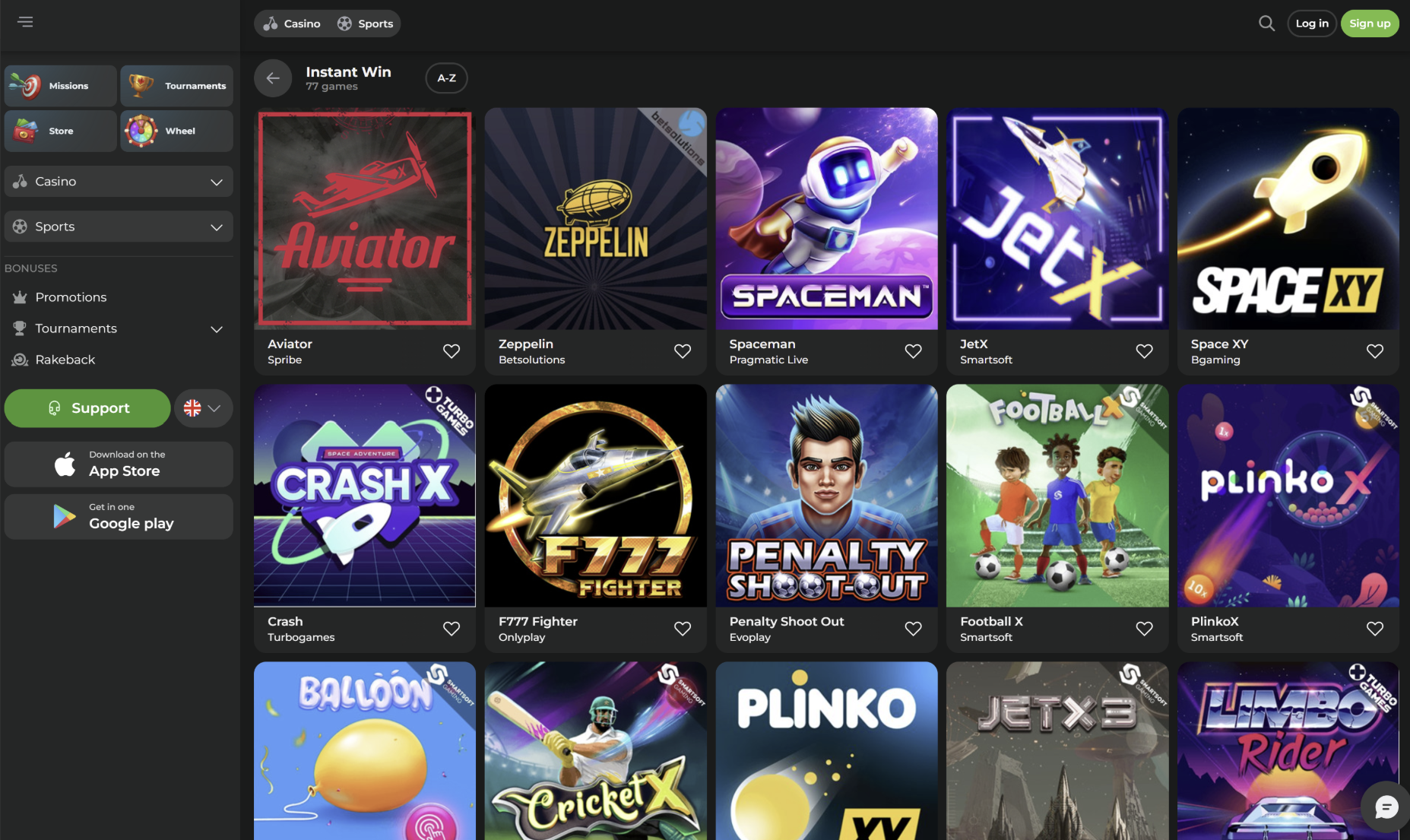This screenshot has width=1410, height=840.
Task: Click the Sign up button
Action: coord(1369,24)
